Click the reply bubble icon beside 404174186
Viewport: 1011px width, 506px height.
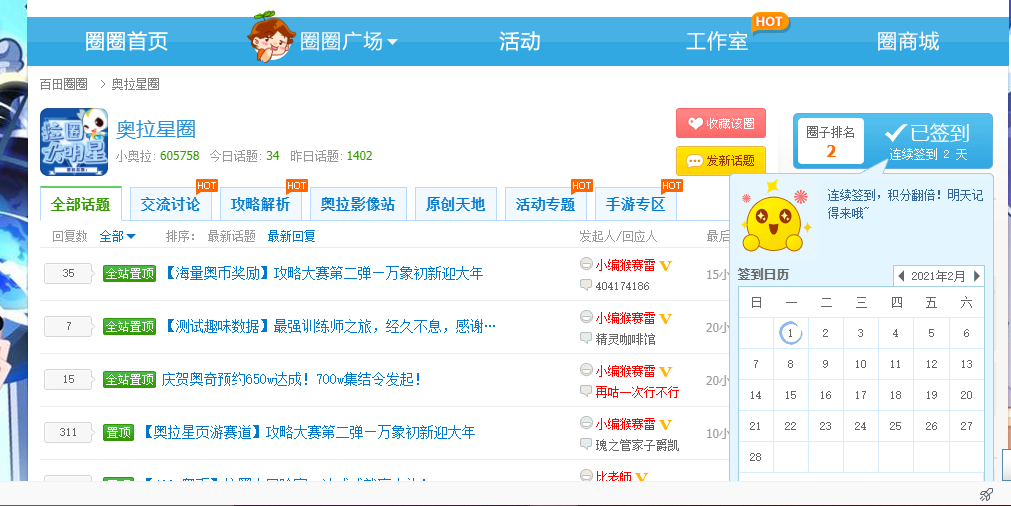(586, 286)
